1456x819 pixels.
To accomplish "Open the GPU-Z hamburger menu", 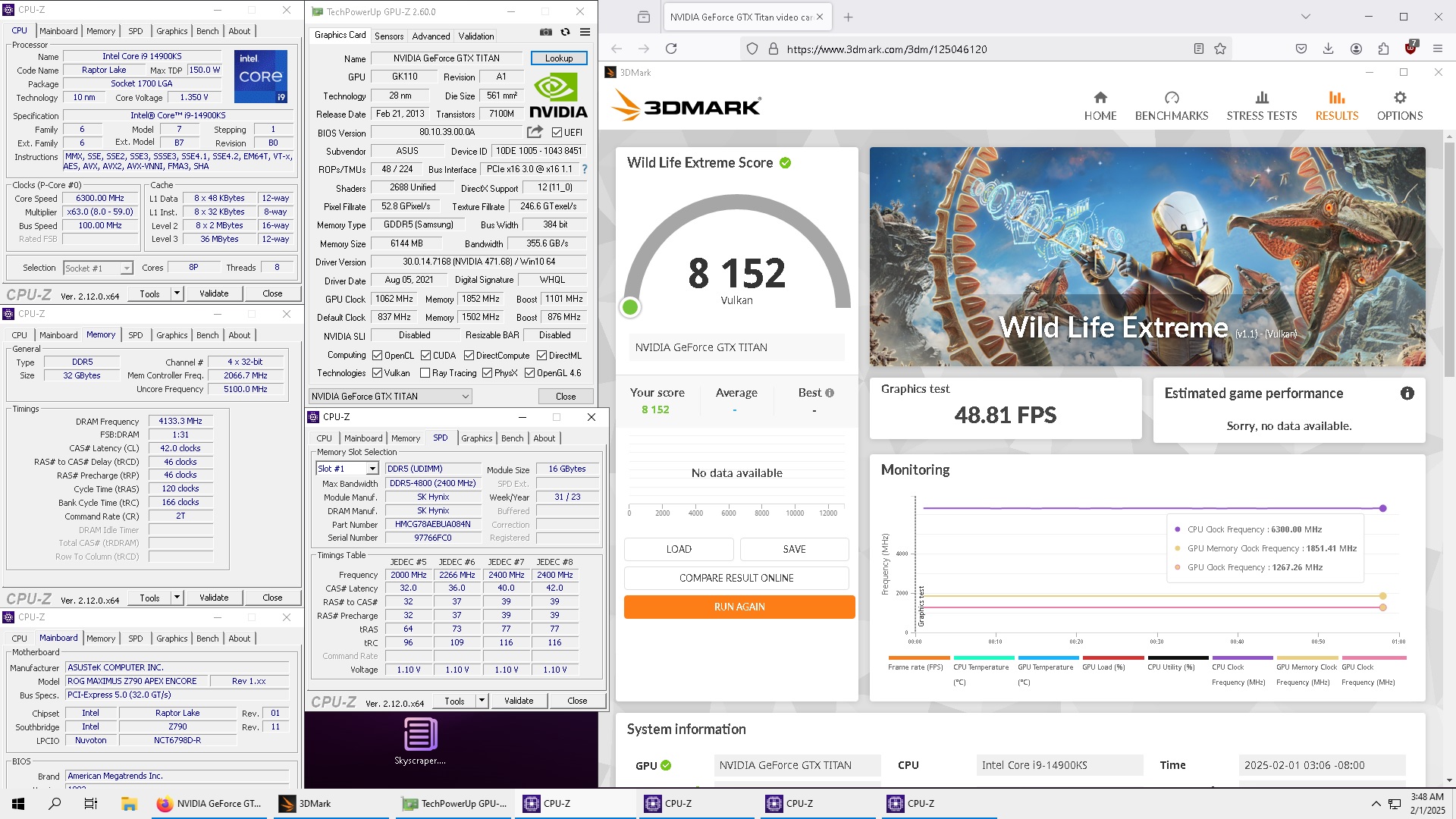I will click(585, 32).
